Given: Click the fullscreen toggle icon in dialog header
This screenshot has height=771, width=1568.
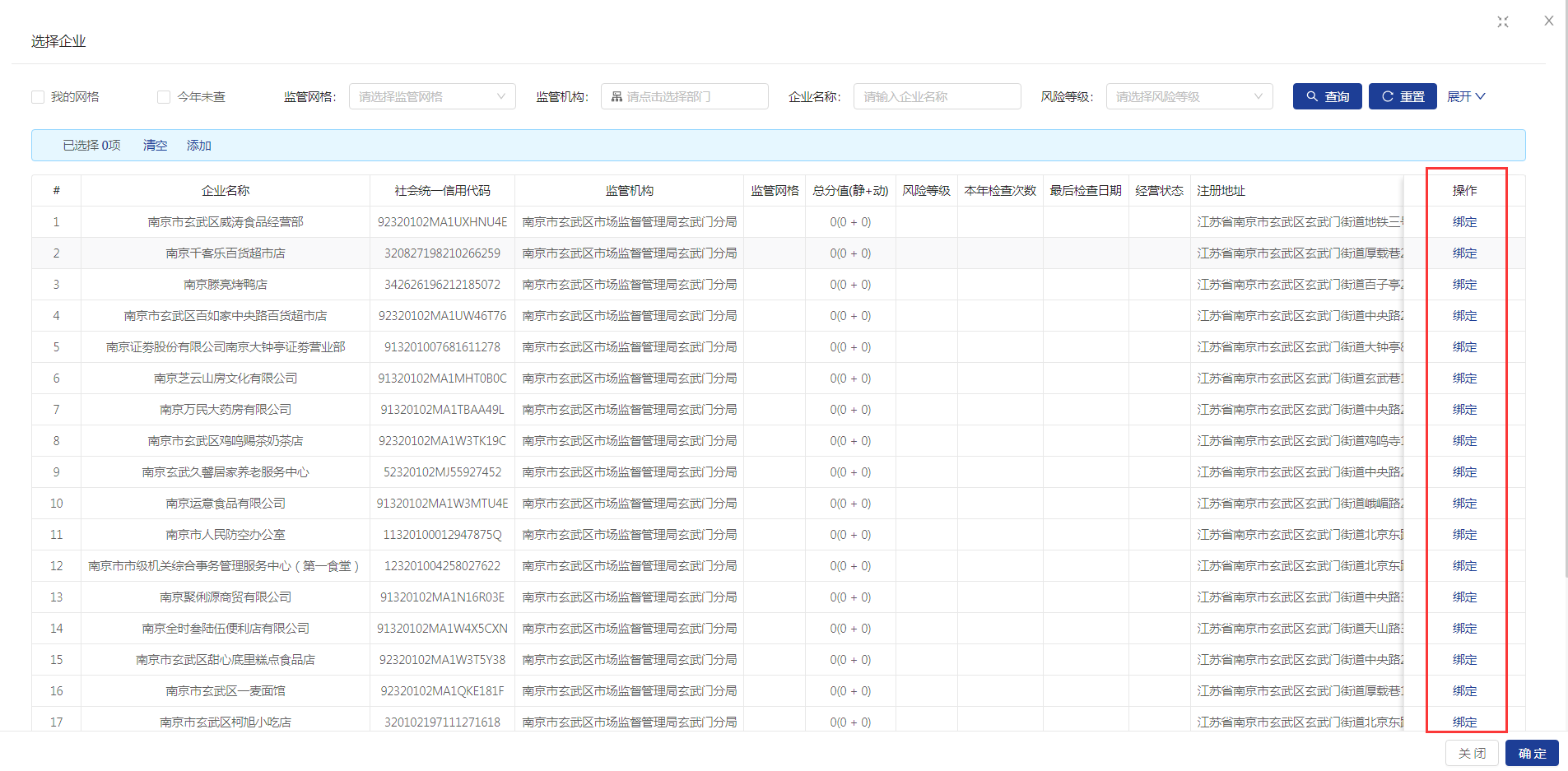Looking at the screenshot, I should [1503, 22].
